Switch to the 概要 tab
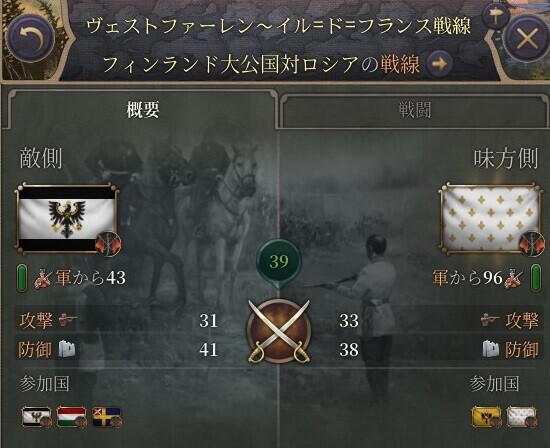550x448 pixels. pos(140,109)
